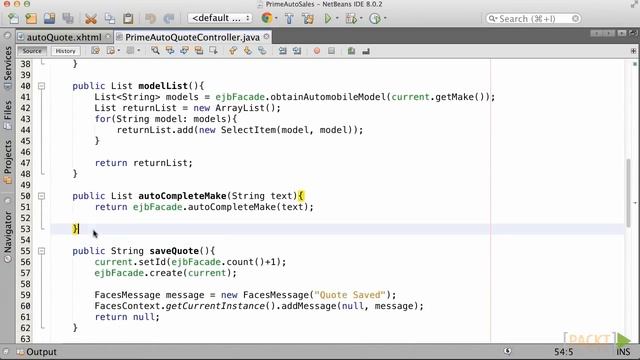The width and height of the screenshot is (640, 360).
Task: Collapse the saveQuote method fold
Action: click(41, 251)
